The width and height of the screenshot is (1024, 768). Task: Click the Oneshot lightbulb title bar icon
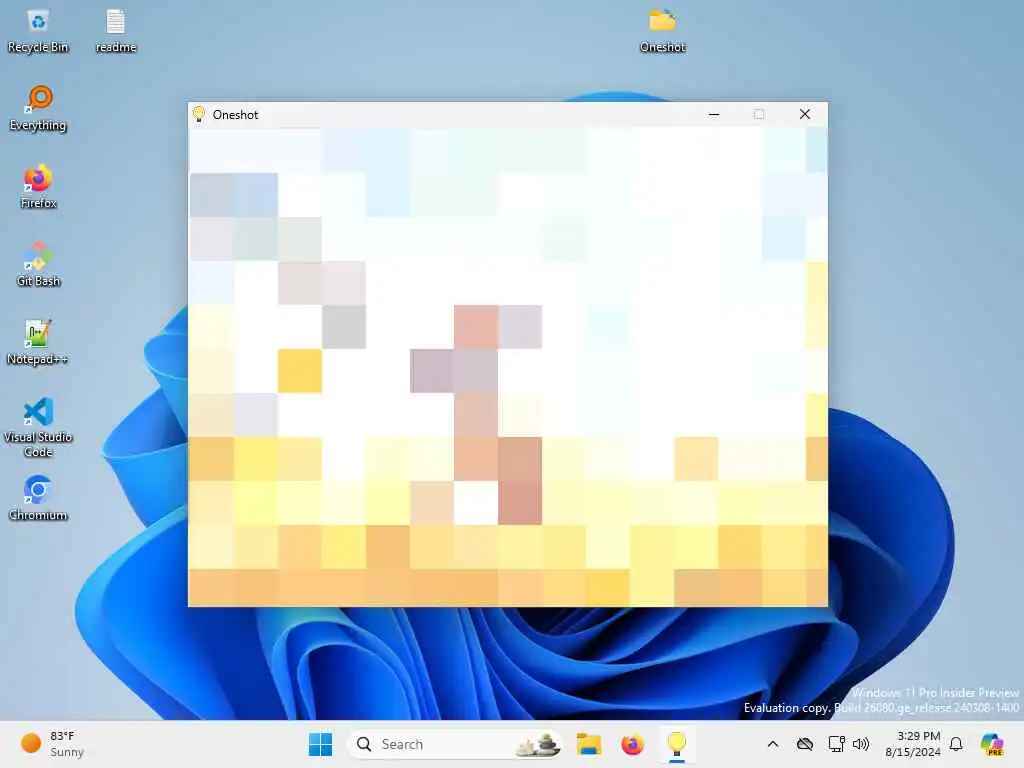199,114
